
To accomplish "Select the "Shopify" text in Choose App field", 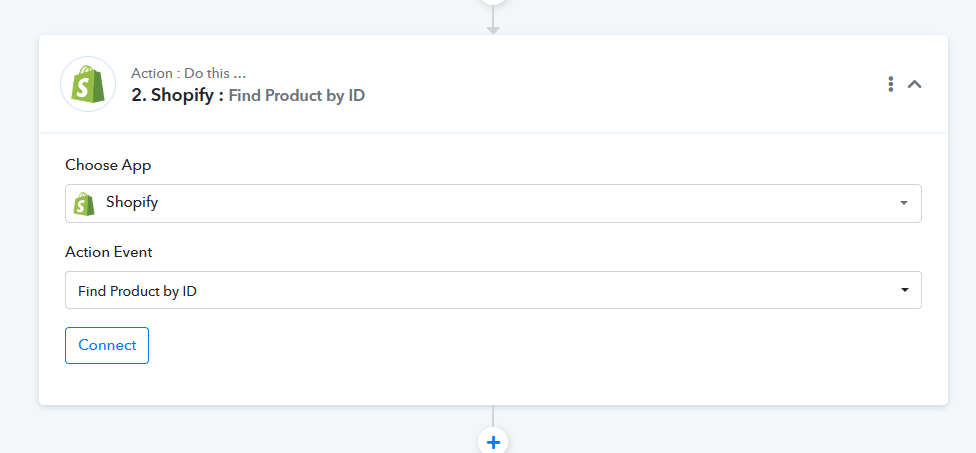I will [132, 203].
